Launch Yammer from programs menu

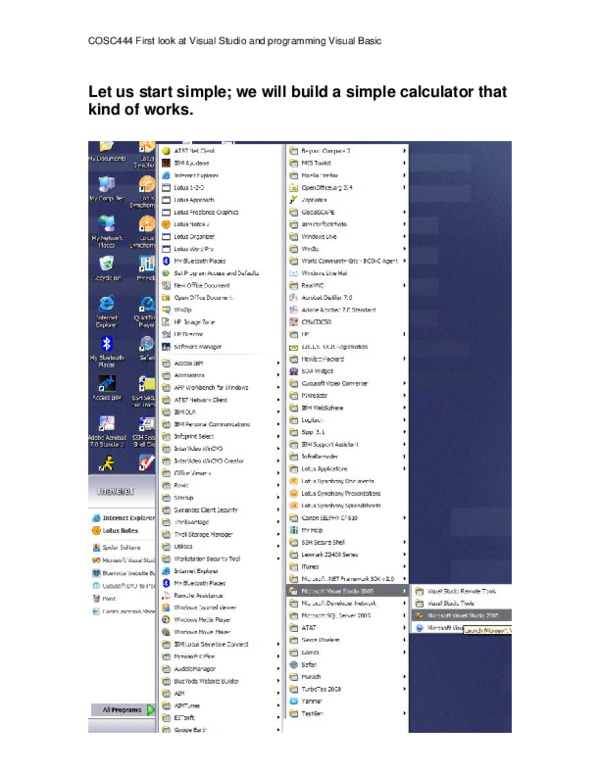(306, 701)
